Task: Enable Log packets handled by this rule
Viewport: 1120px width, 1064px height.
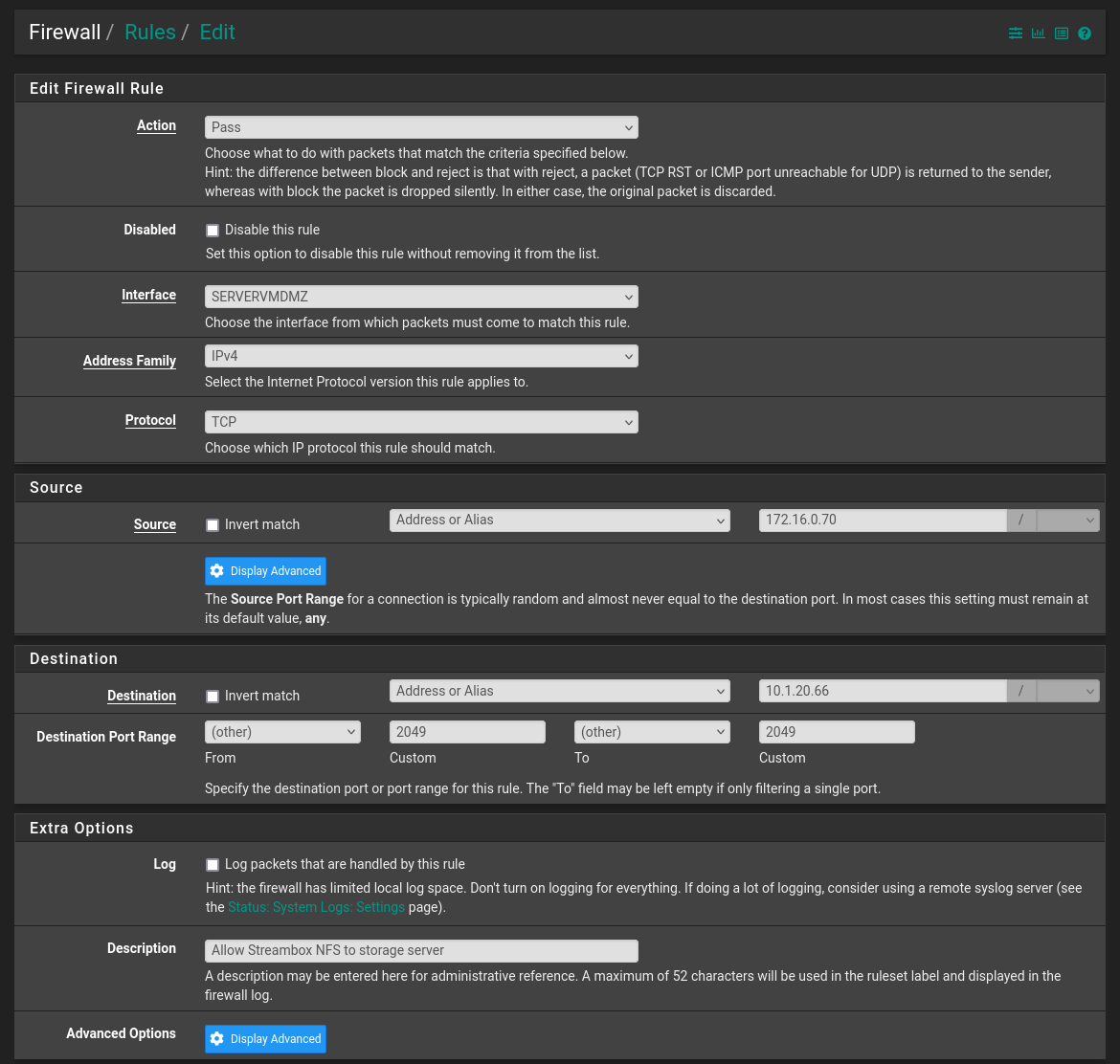Action: (x=213, y=865)
